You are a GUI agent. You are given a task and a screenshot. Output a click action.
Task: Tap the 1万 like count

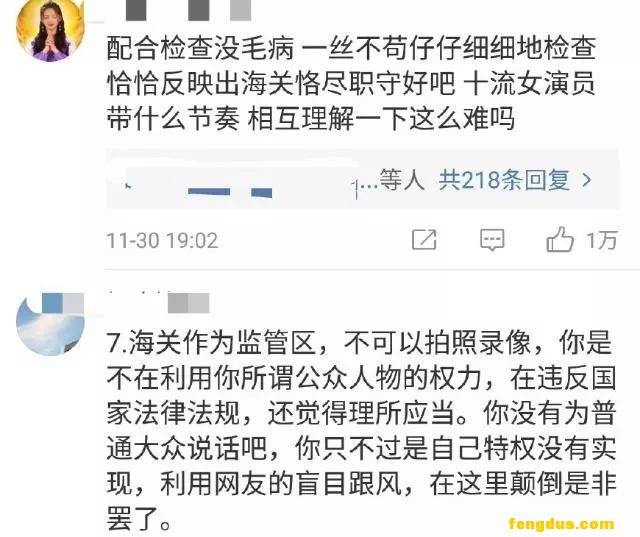[x=602, y=240]
